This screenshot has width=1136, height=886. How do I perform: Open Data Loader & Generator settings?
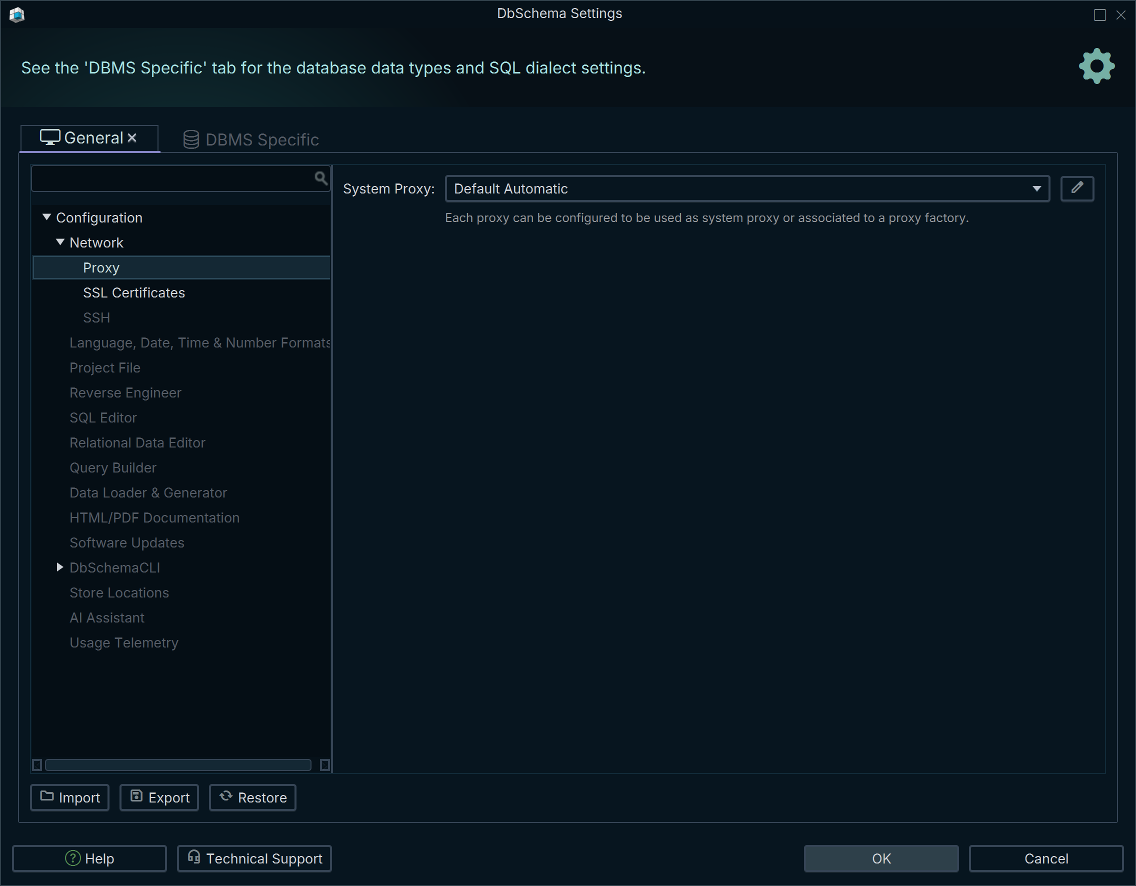[148, 493]
